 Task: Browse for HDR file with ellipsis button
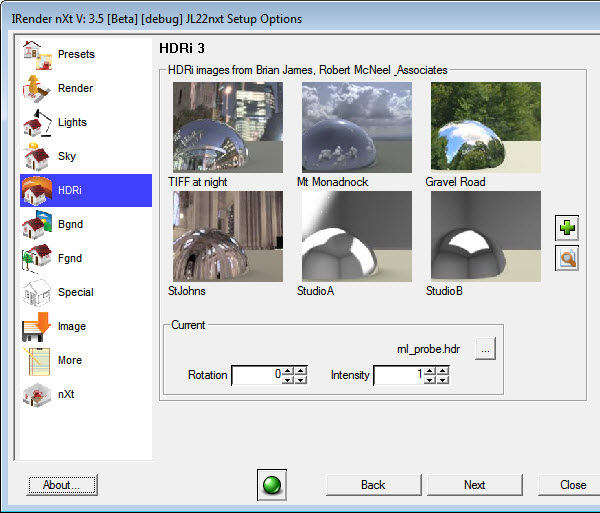coord(485,350)
